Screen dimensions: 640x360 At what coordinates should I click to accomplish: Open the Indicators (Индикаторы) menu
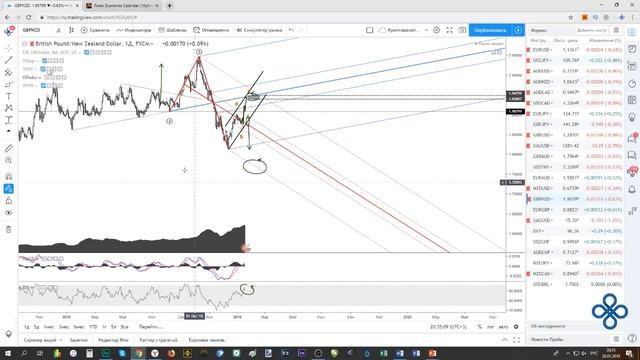coord(134,30)
